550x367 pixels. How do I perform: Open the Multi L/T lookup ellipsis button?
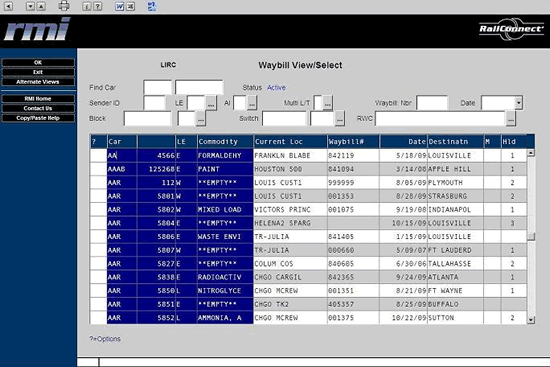click(327, 103)
